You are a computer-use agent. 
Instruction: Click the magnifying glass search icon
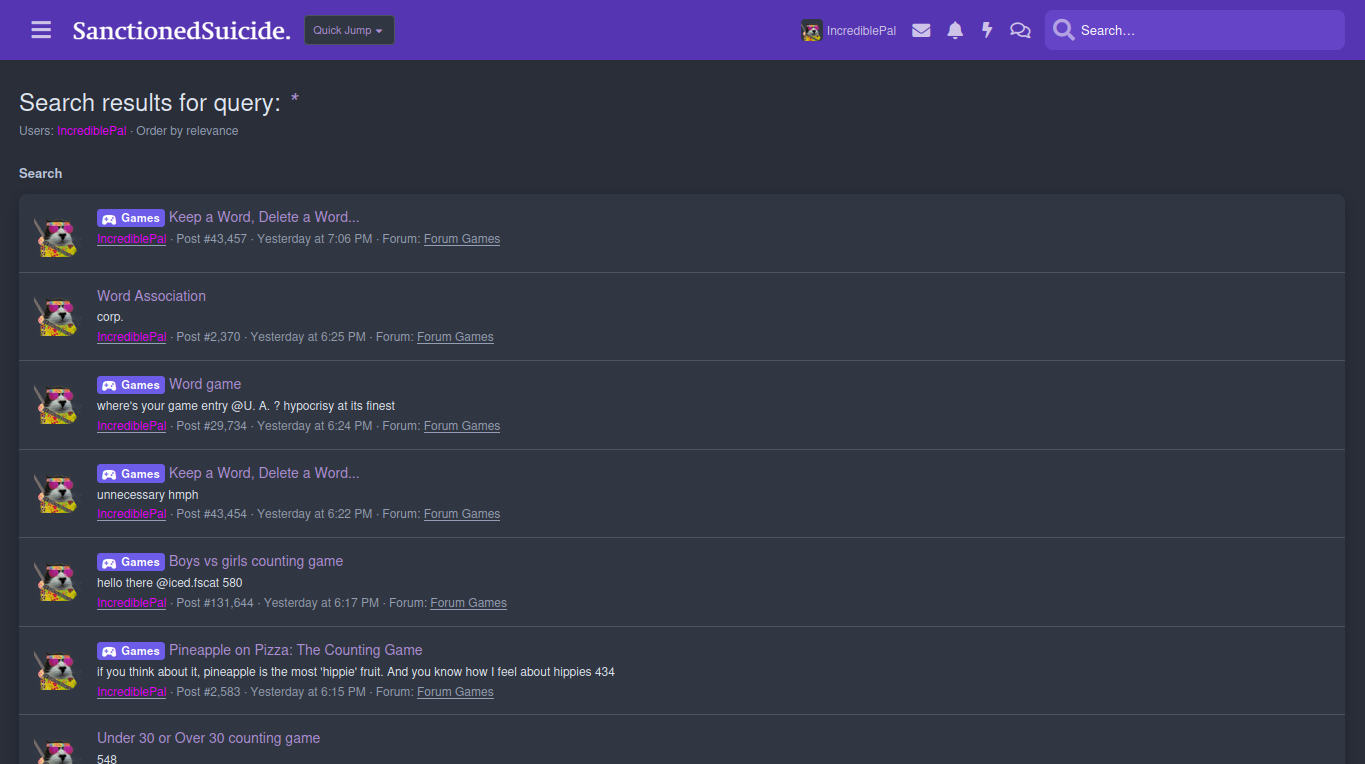pos(1063,31)
